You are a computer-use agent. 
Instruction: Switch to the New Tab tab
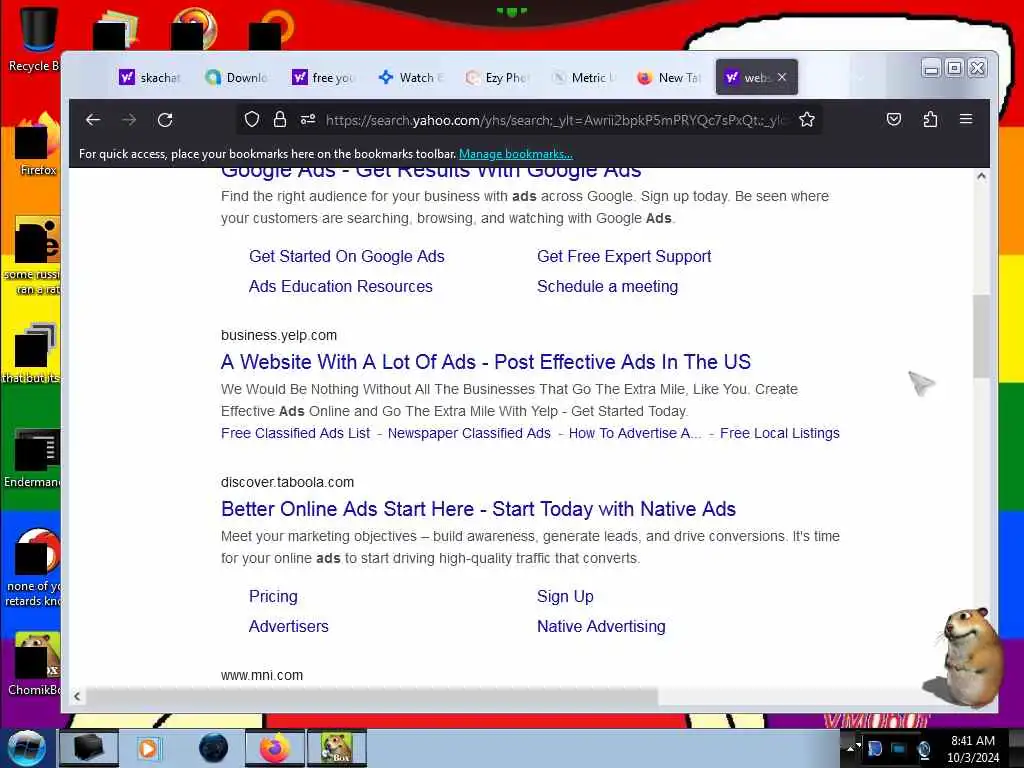[668, 78]
